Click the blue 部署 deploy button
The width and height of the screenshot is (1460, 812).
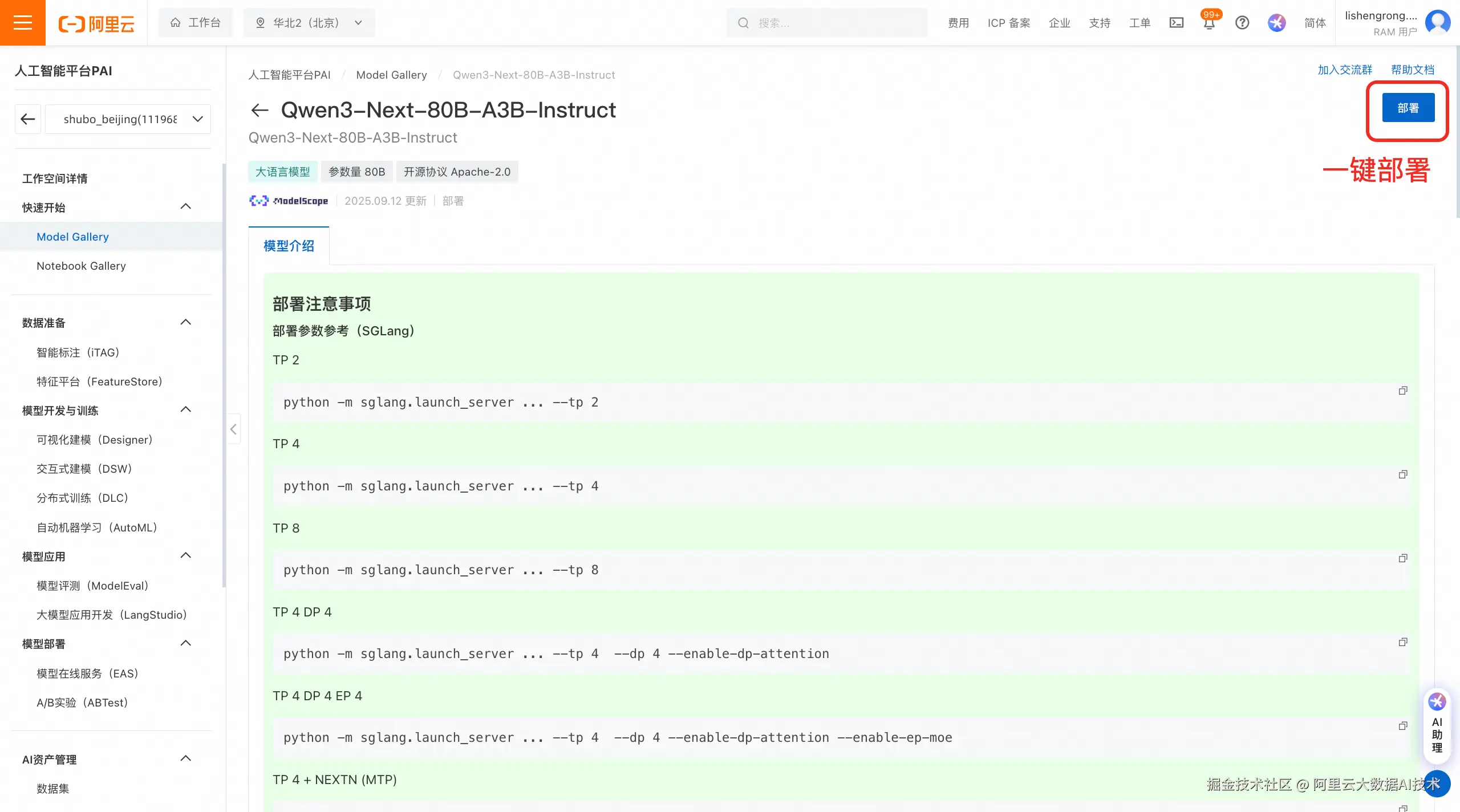pyautogui.click(x=1408, y=108)
